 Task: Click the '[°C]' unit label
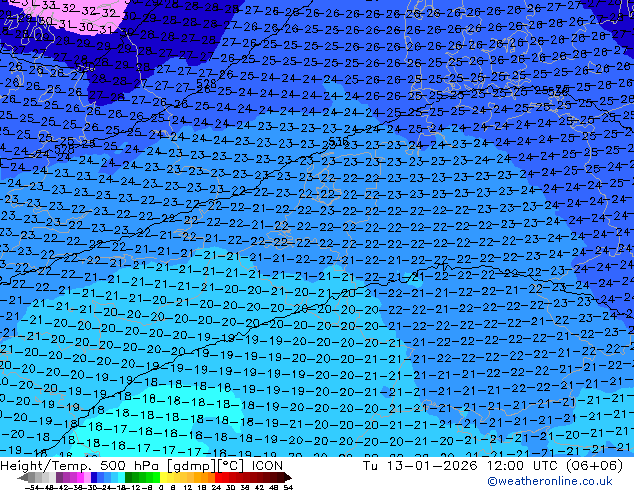231,466
